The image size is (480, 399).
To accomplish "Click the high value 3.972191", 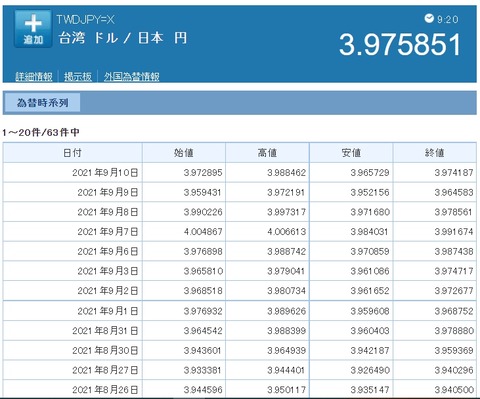I will point(286,192).
